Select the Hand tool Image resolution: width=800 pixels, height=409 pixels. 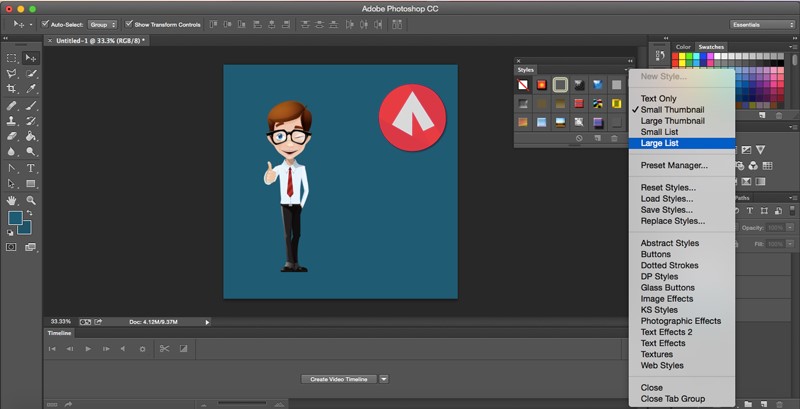(11, 200)
